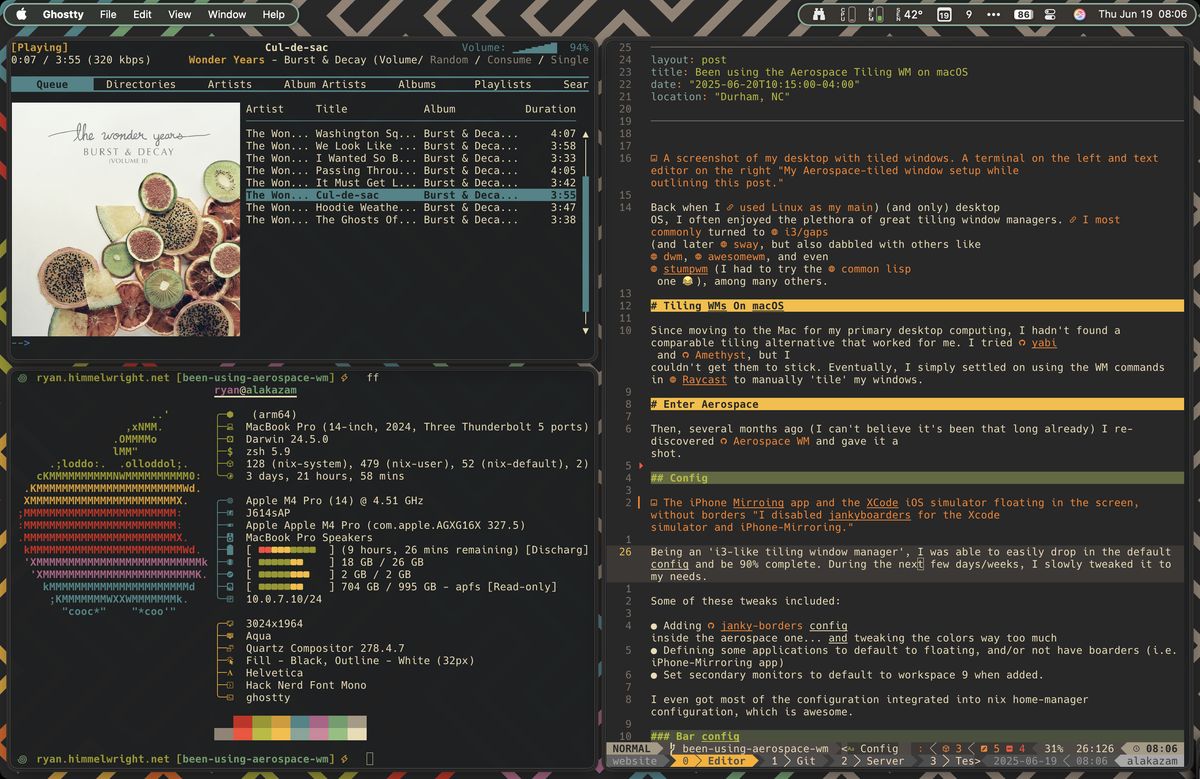This screenshot has height=779, width=1200.
Task: Click the stumpwm link in editor
Action: coord(684,269)
